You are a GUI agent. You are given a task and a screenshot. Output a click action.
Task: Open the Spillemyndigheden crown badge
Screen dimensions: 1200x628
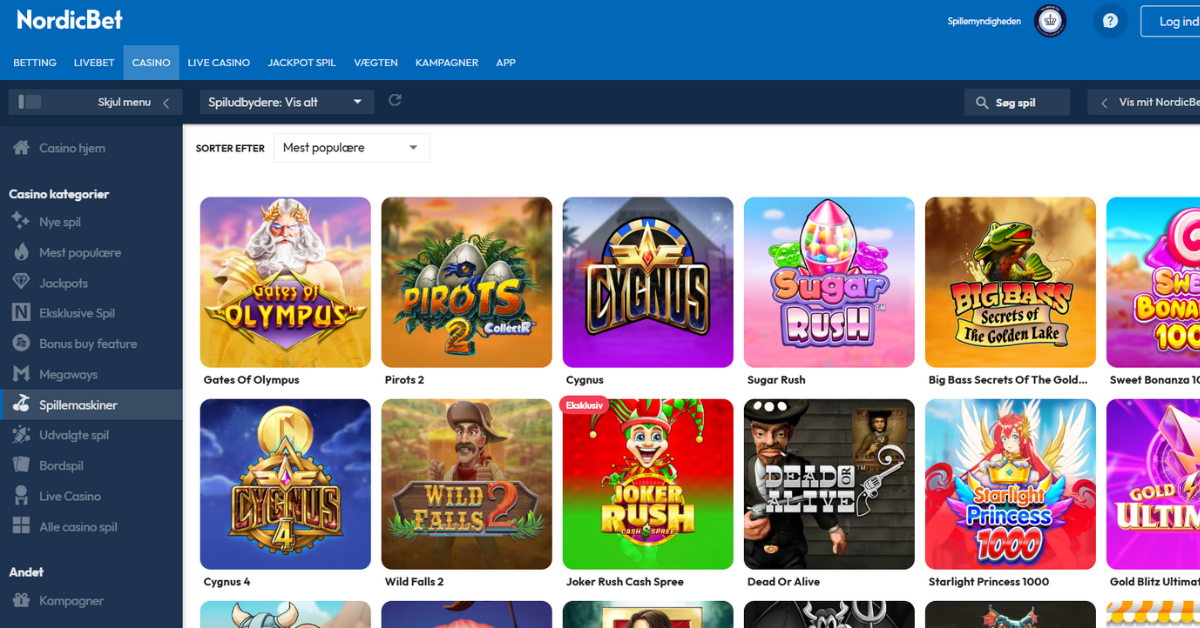1049,21
